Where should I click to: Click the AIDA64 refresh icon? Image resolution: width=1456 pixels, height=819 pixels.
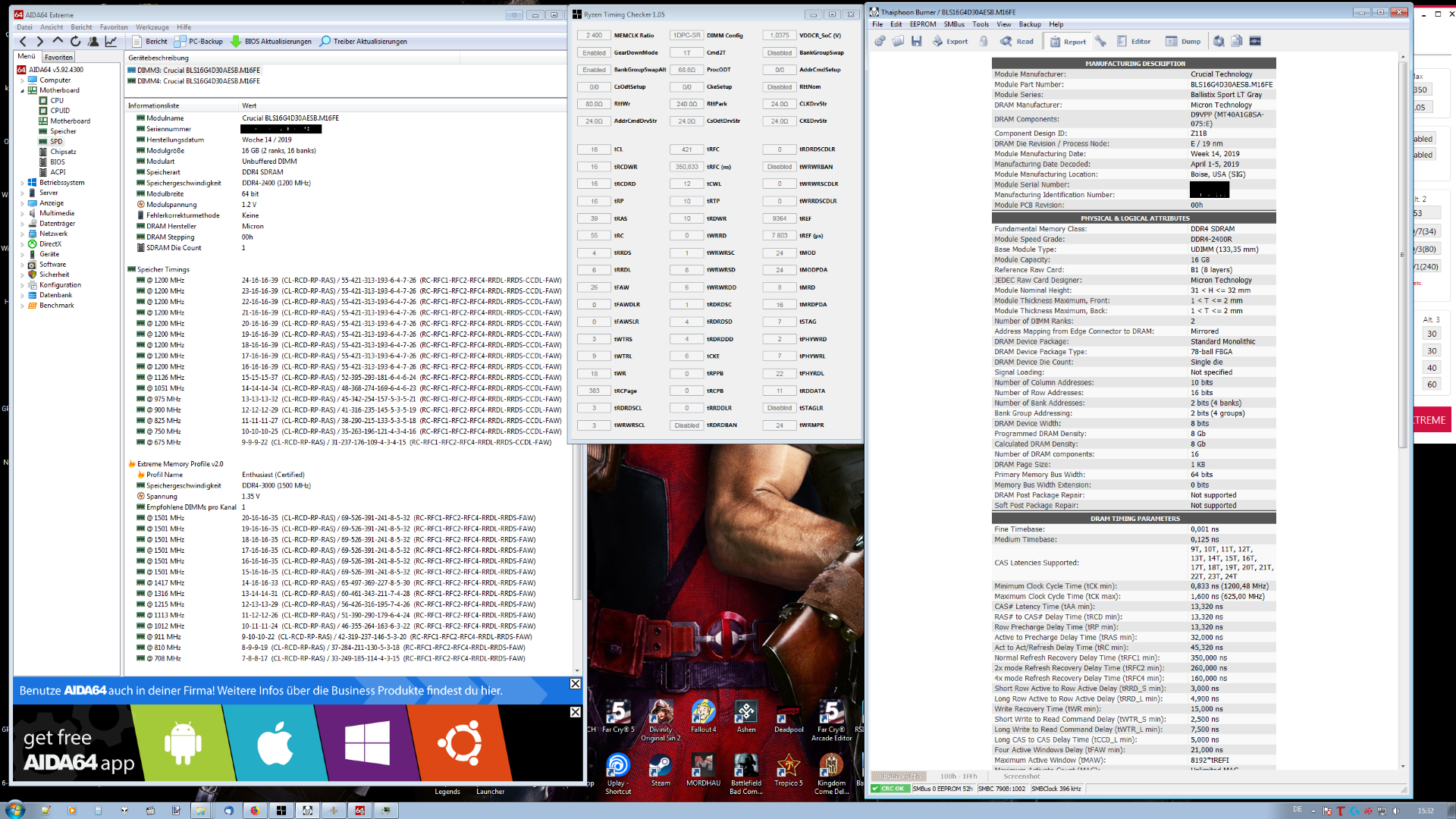(x=75, y=42)
